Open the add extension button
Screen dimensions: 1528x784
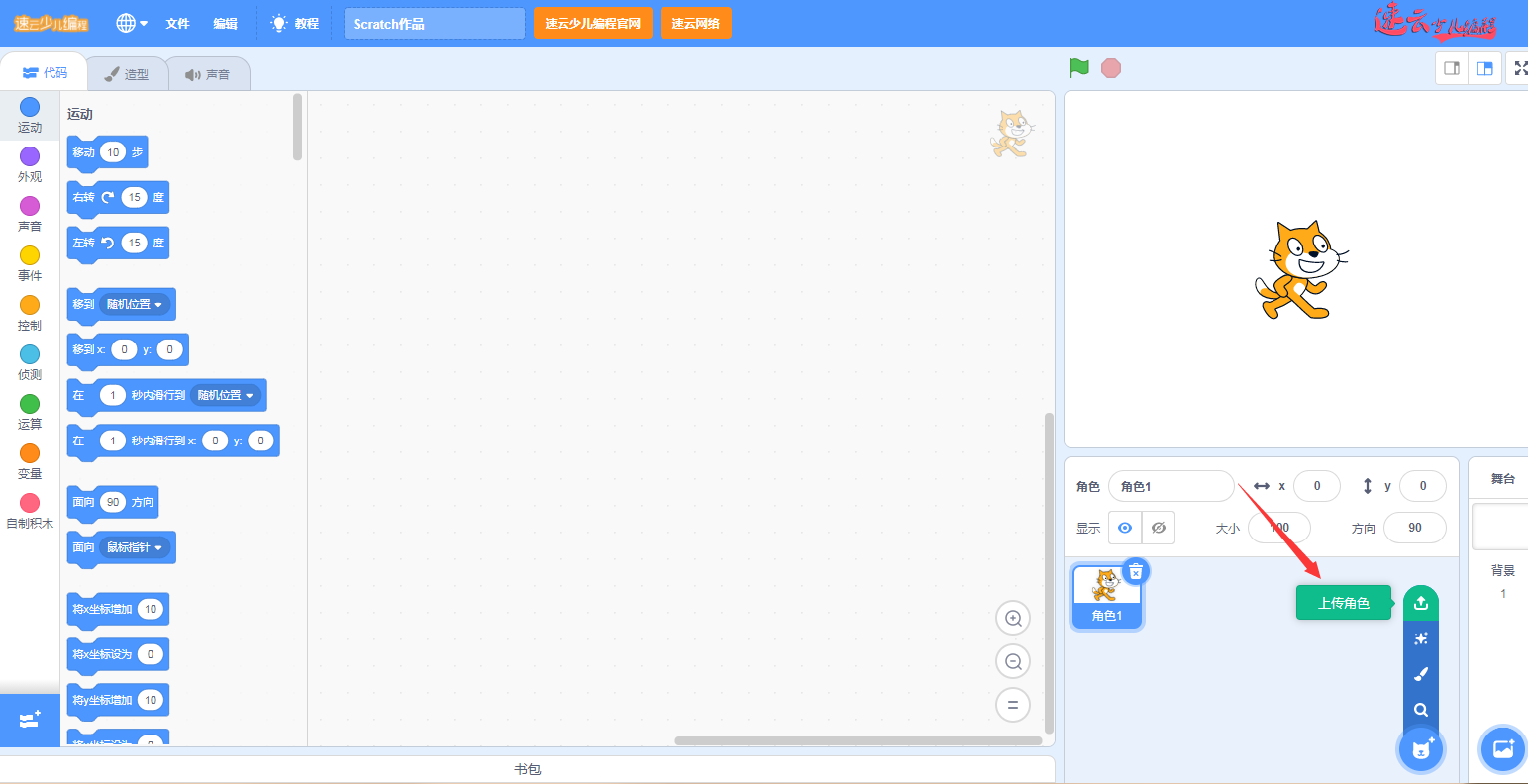click(x=30, y=720)
